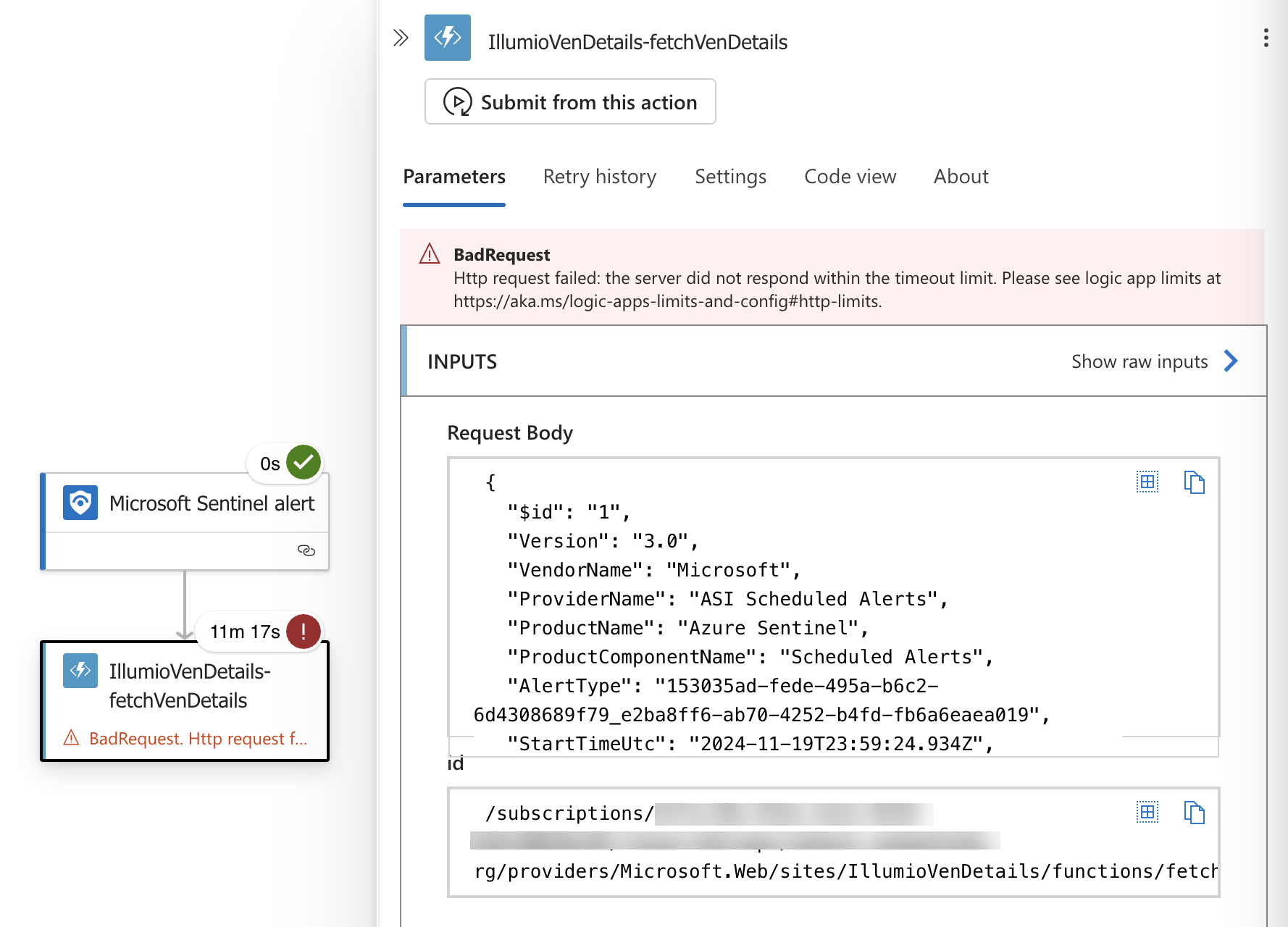Click the warning triangle on the action node
The width and height of the screenshot is (1288, 927).
coord(71,738)
